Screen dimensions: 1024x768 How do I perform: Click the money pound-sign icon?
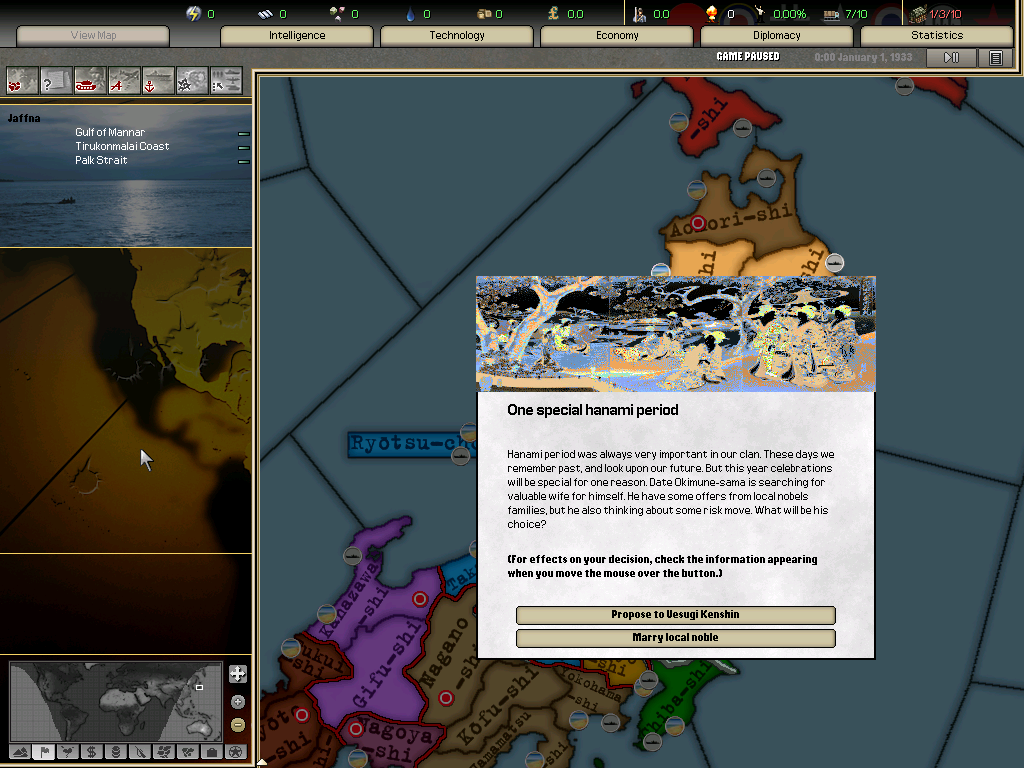point(554,13)
